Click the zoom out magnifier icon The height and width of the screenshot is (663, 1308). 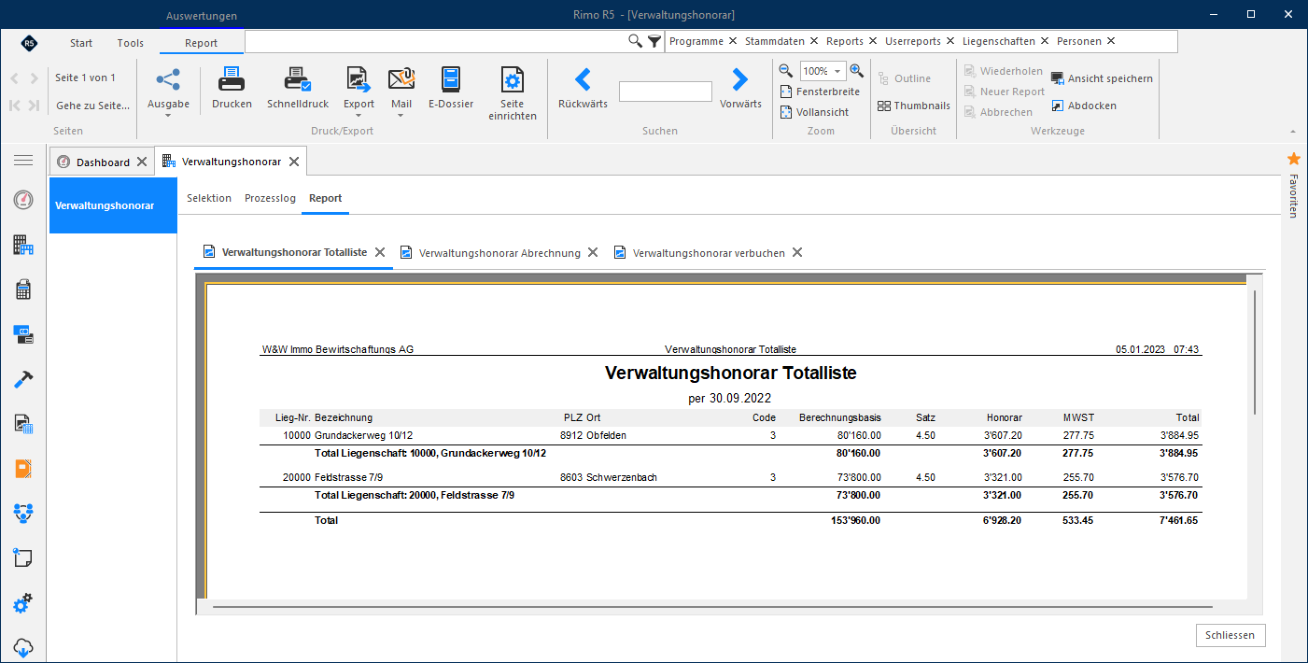786,71
